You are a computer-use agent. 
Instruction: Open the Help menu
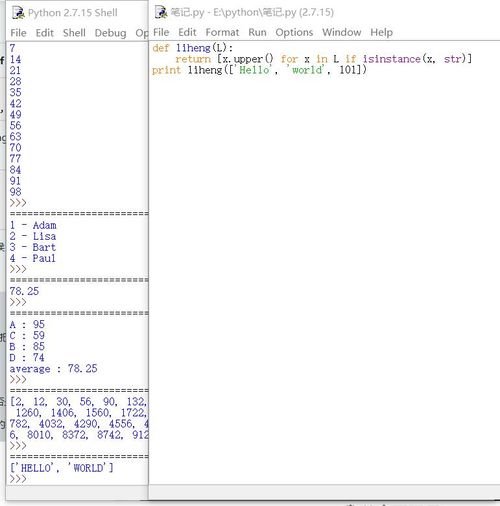381,32
